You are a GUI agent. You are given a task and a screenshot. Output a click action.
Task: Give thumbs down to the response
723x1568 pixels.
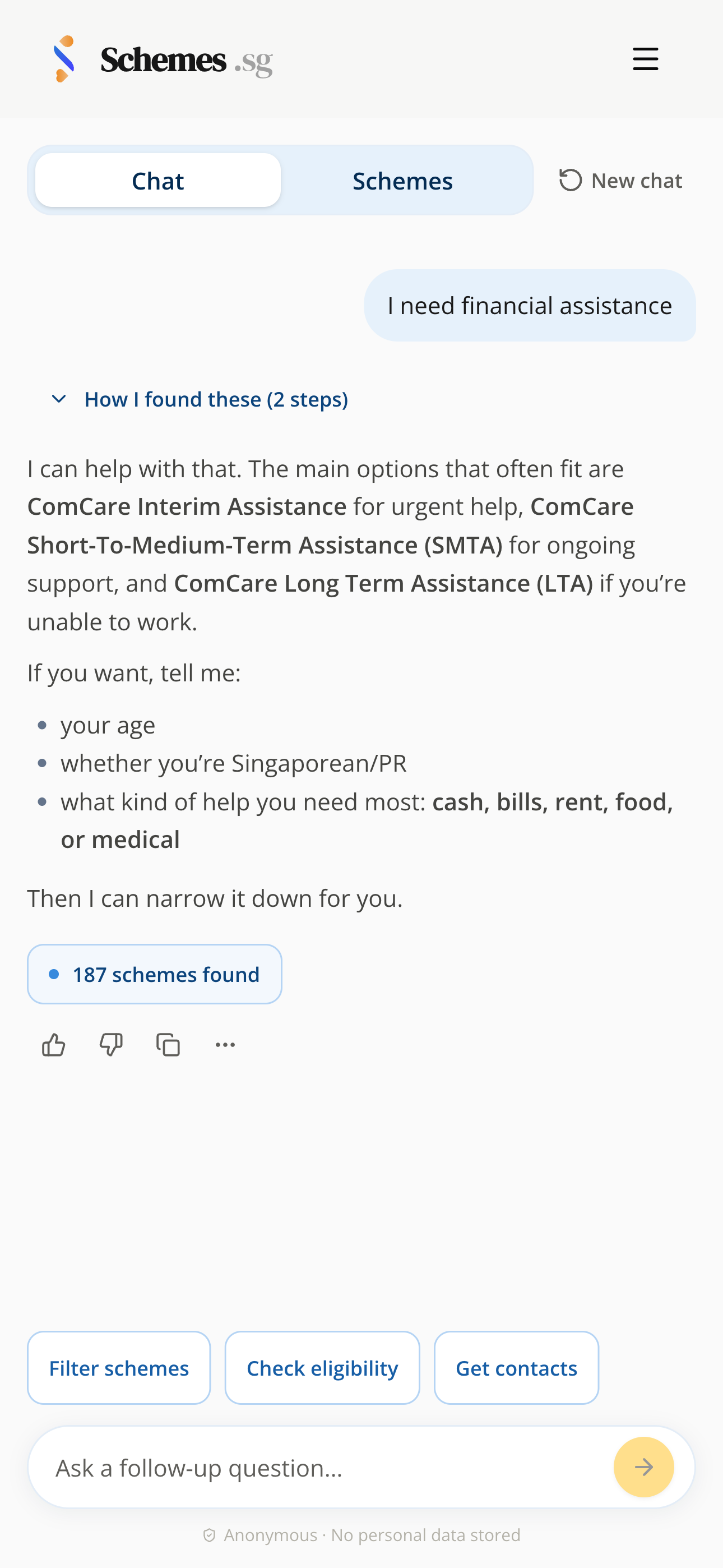point(111,1045)
